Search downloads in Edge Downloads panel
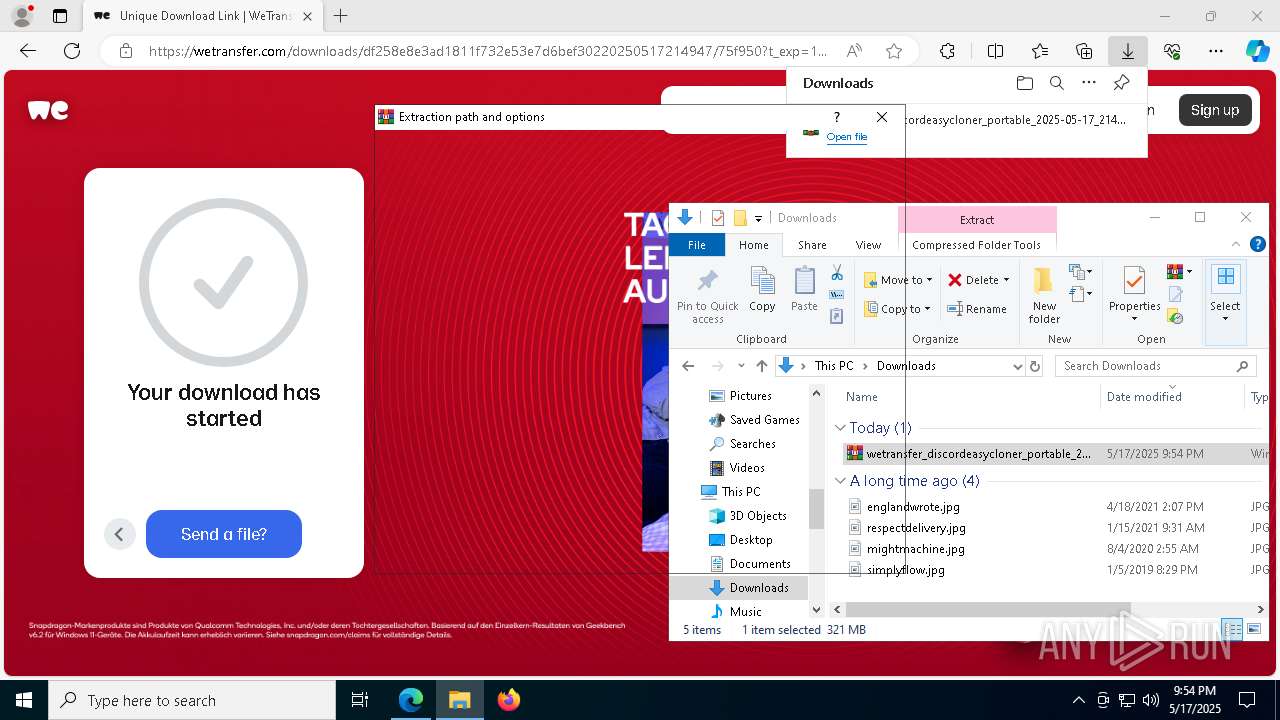 tap(1056, 83)
